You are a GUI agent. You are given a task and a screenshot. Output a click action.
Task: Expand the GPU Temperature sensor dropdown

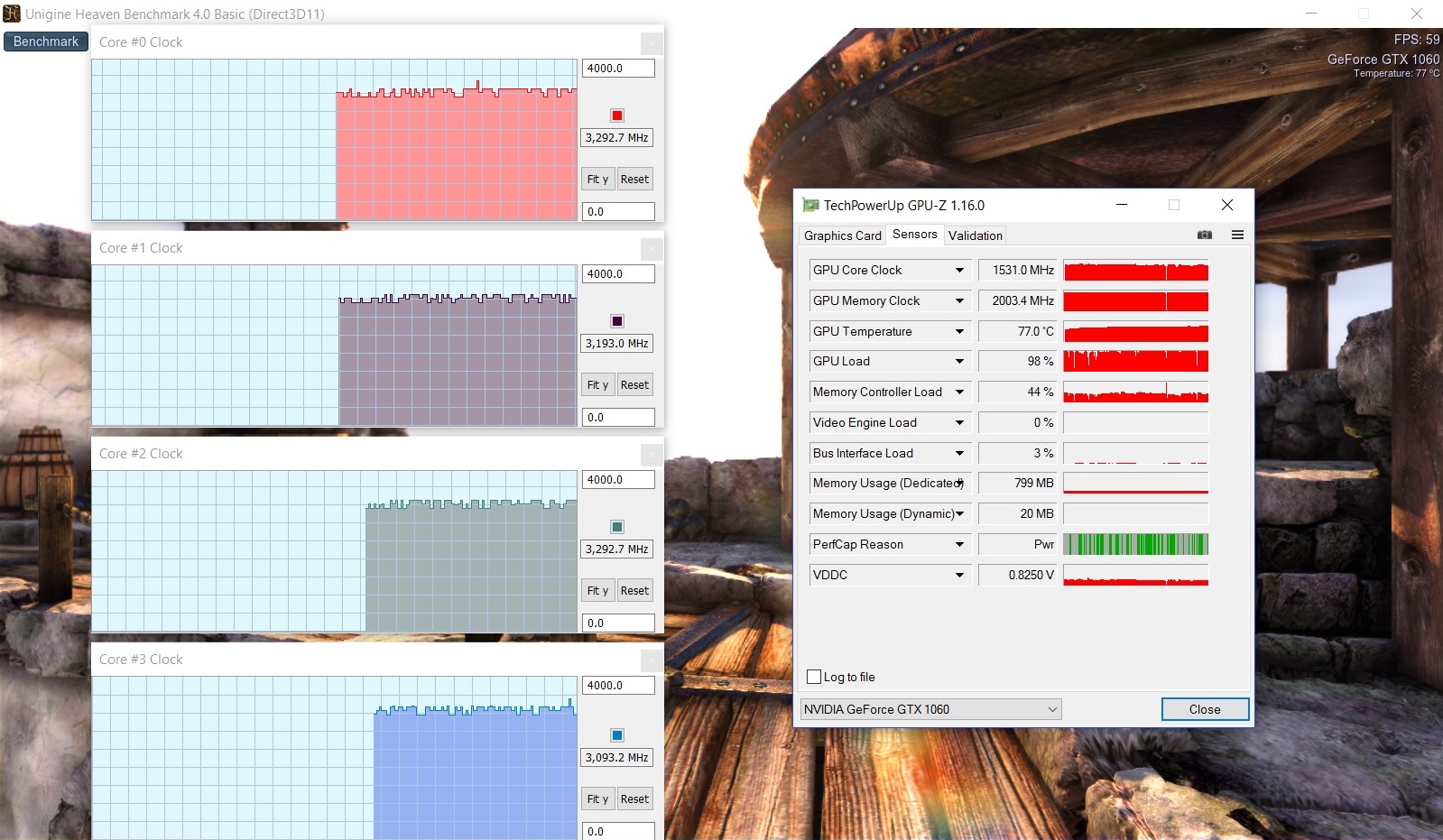click(x=959, y=331)
